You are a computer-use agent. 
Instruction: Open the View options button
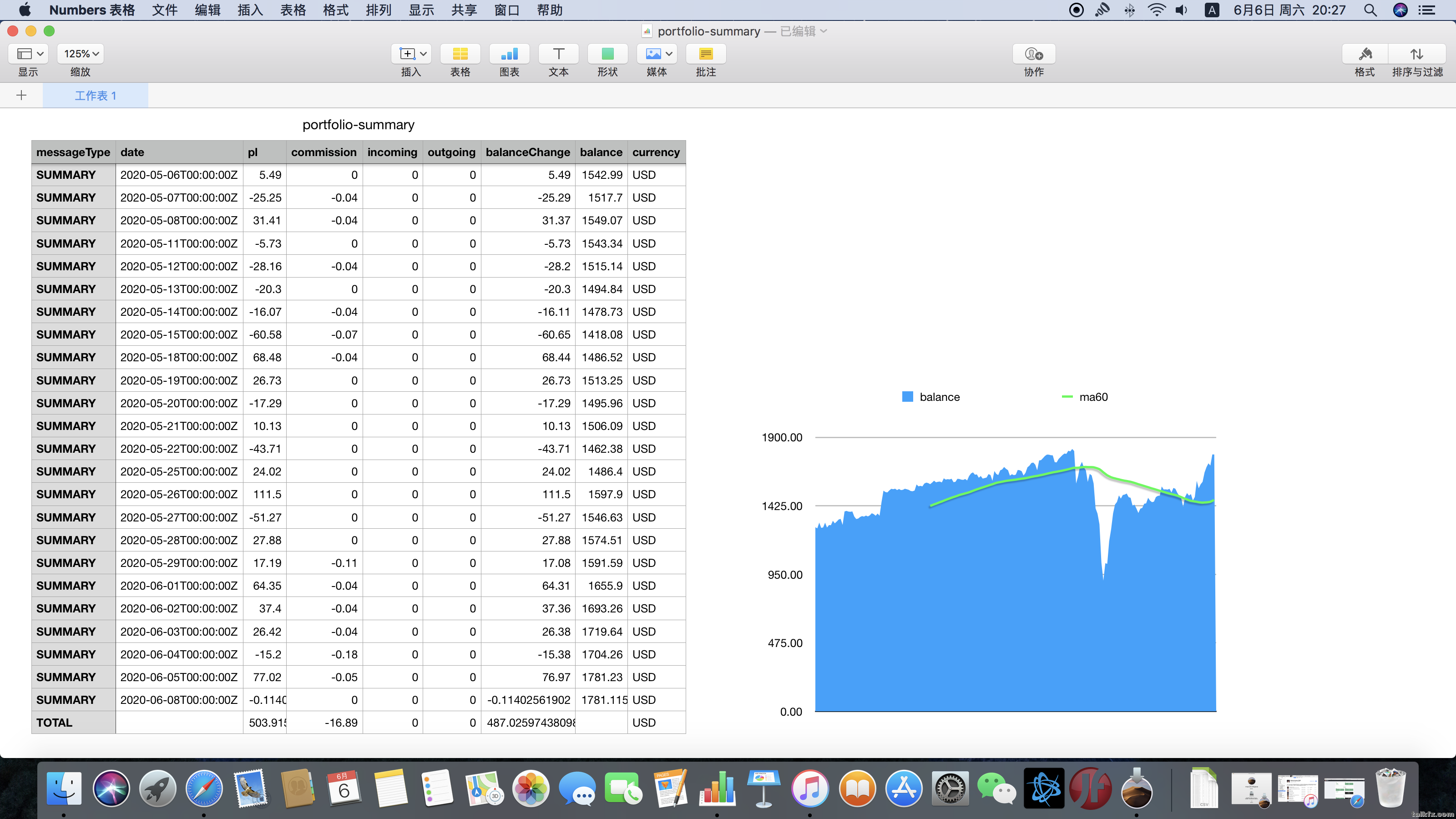click(28, 54)
